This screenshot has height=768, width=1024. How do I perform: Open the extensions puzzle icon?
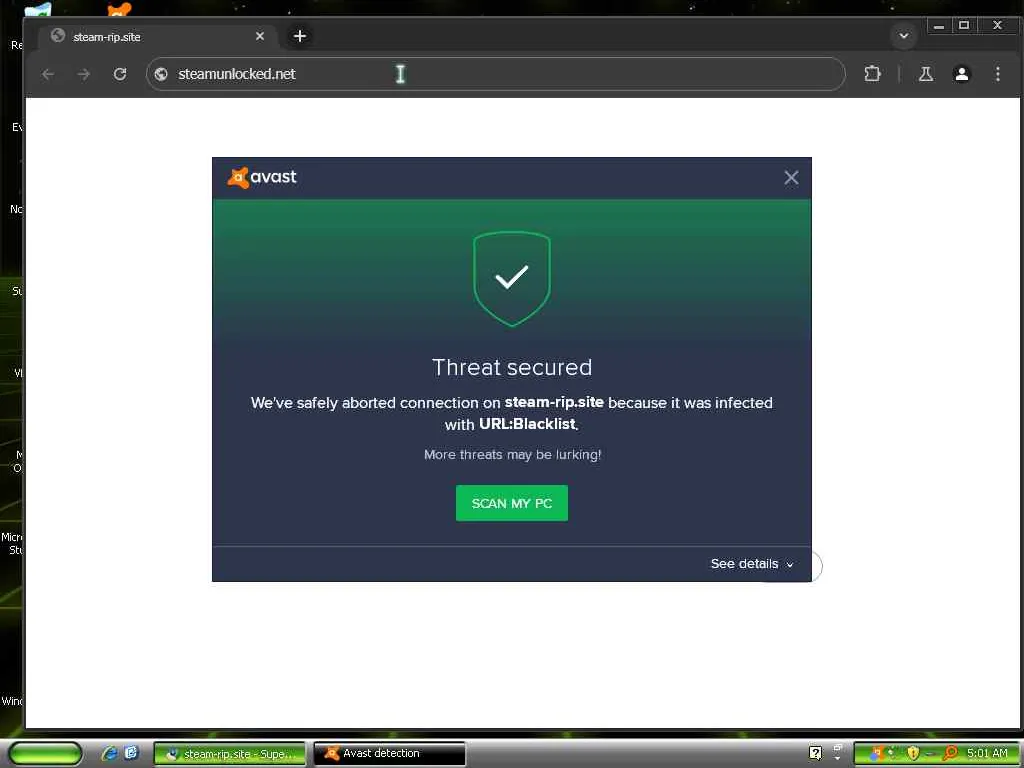pyautogui.click(x=872, y=74)
